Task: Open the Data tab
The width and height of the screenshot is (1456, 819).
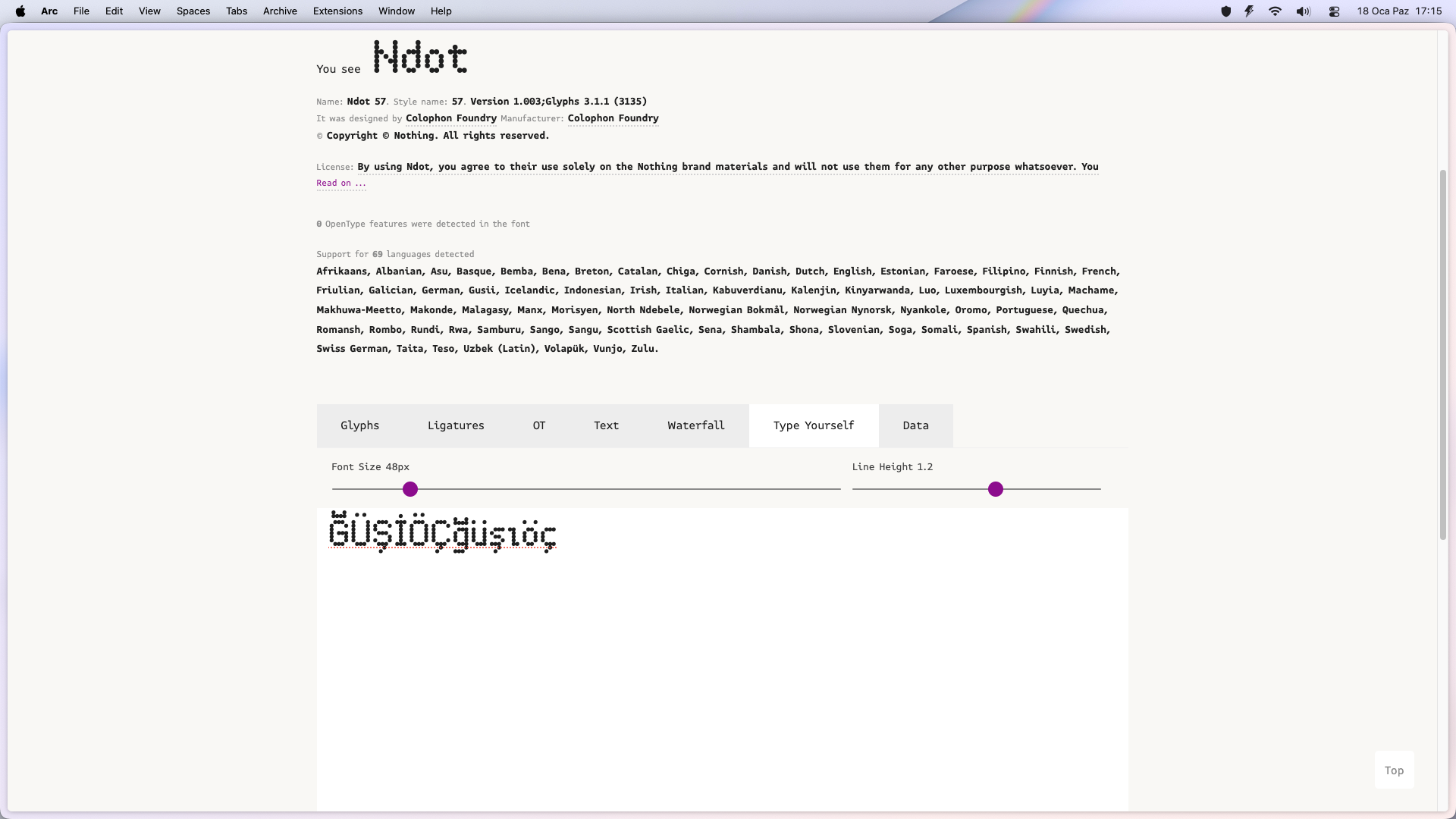Action: (x=915, y=425)
